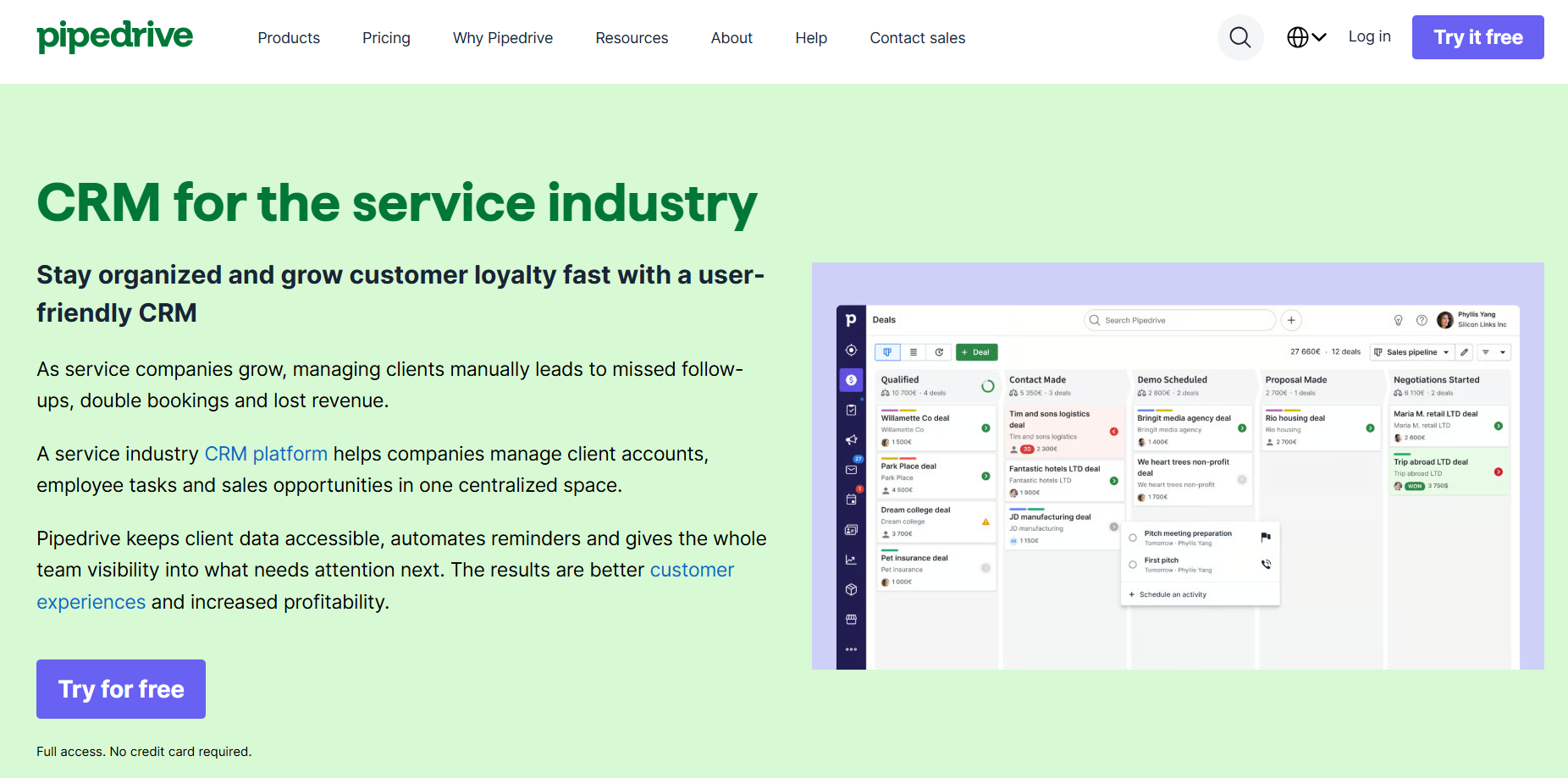The image size is (1568, 778).
Task: Click the JD manufacturing deal card
Action: tap(1065, 527)
